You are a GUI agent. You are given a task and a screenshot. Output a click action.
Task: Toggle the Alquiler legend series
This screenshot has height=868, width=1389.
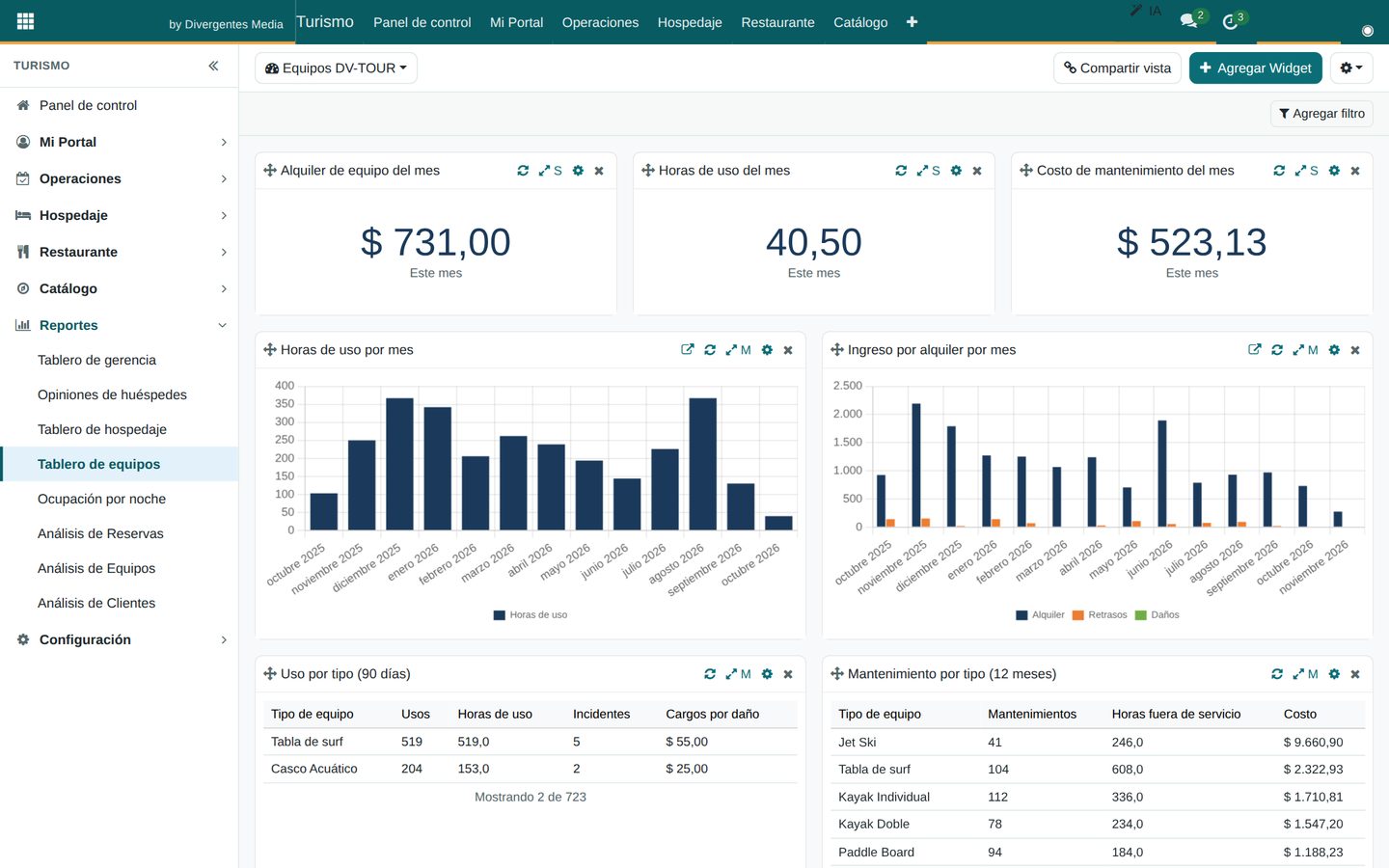[1040, 615]
